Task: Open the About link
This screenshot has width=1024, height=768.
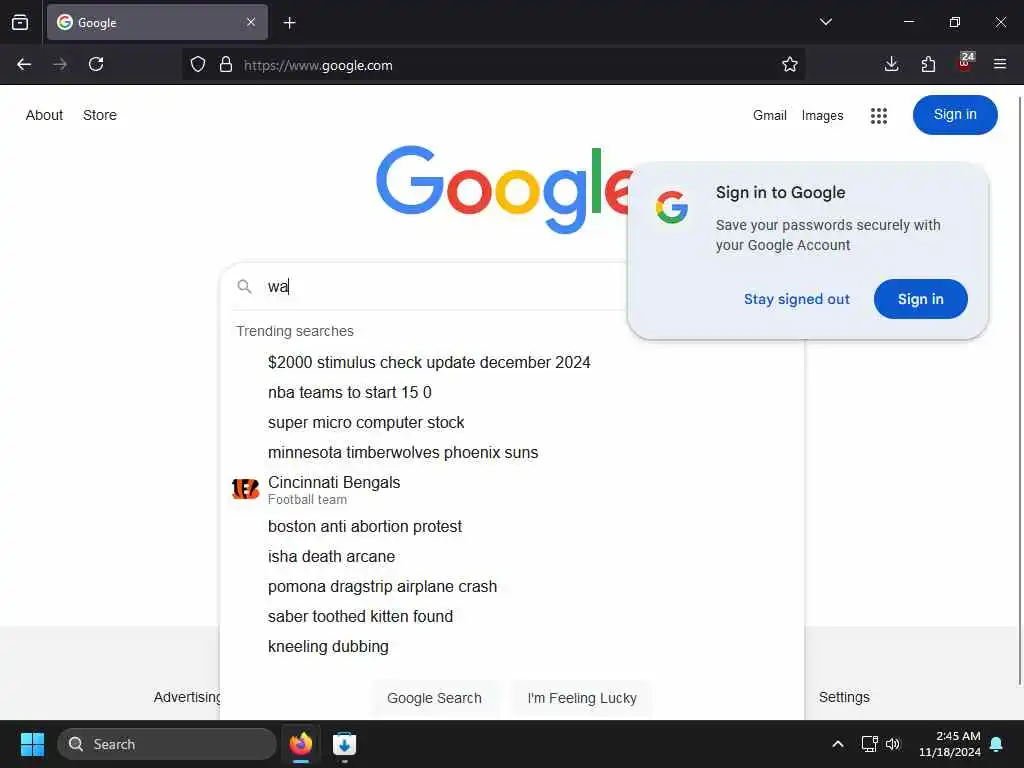Action: click(44, 115)
